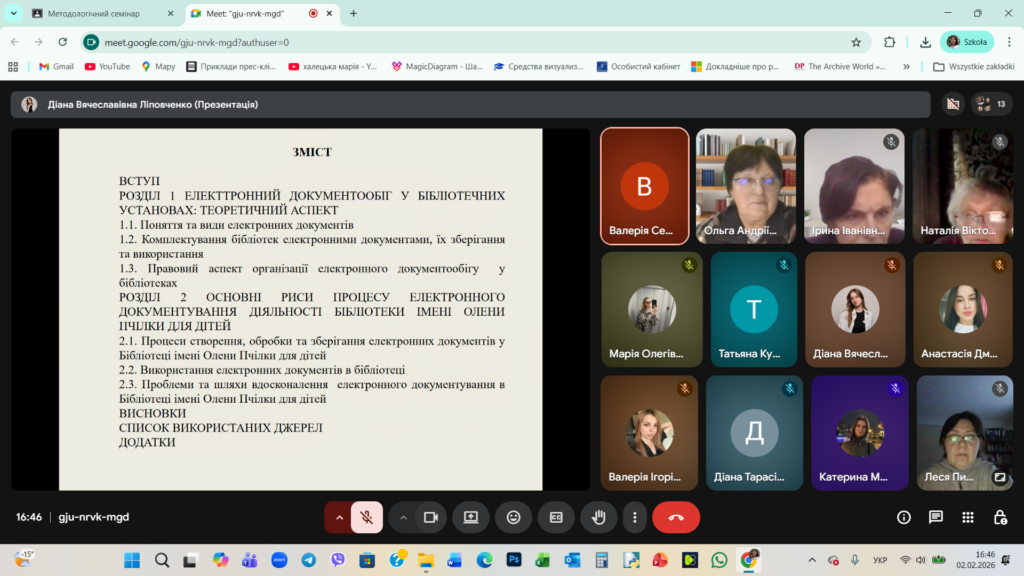This screenshot has height=576, width=1024.
Task: Show the participants list with 13 people
Action: click(x=991, y=104)
